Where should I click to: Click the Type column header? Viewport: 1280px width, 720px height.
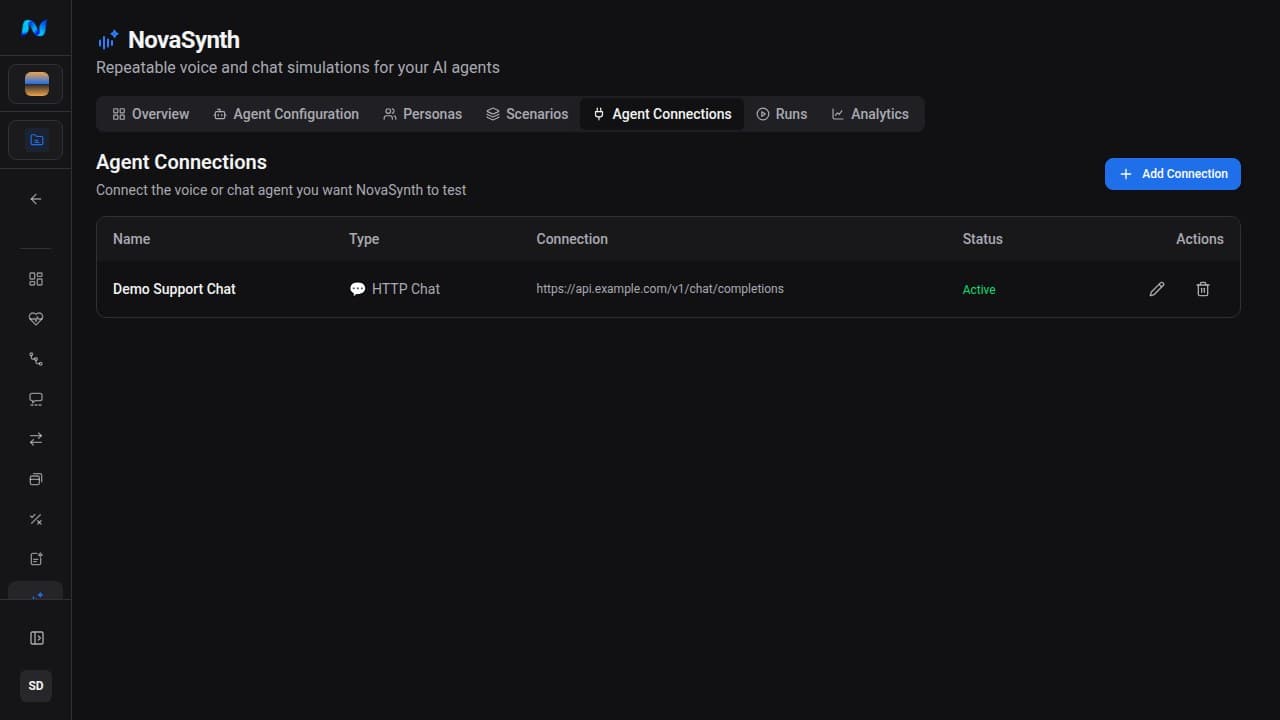tap(364, 239)
